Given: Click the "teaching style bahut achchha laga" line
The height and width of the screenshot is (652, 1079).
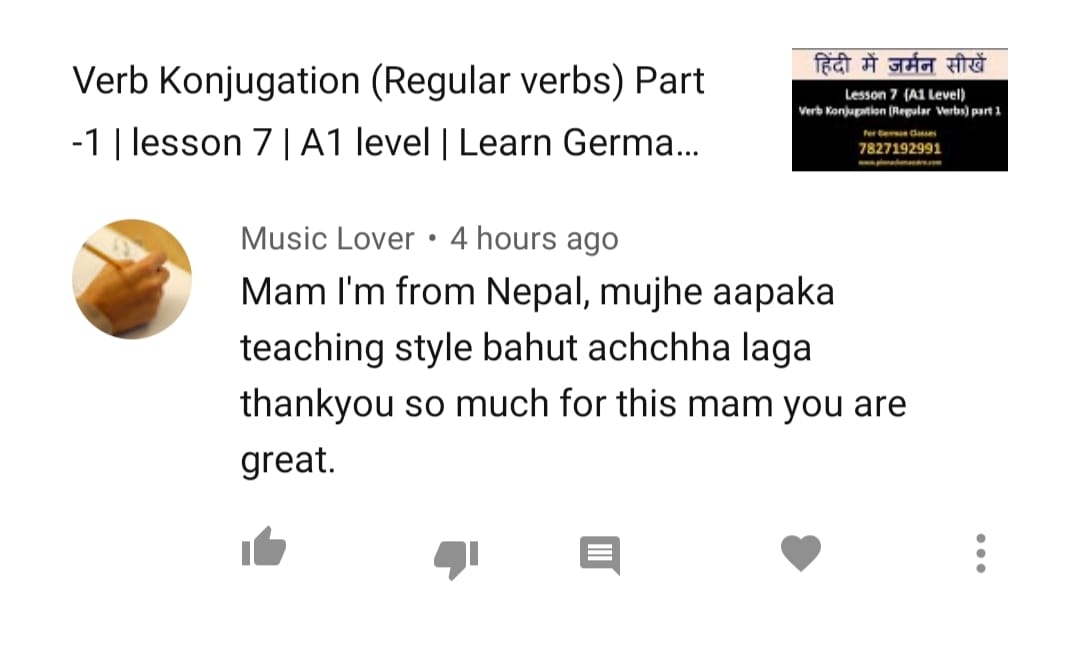Looking at the screenshot, I should pos(526,348).
